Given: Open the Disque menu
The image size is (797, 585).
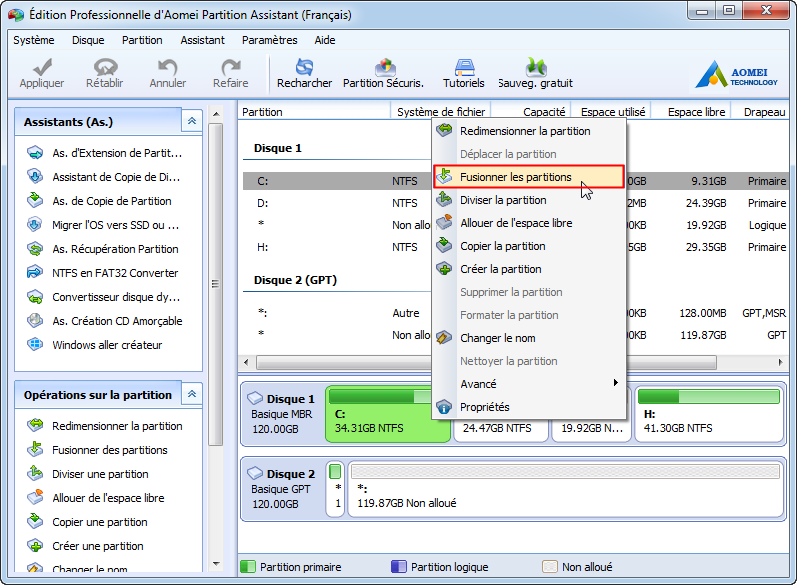Looking at the screenshot, I should pyautogui.click(x=88, y=40).
